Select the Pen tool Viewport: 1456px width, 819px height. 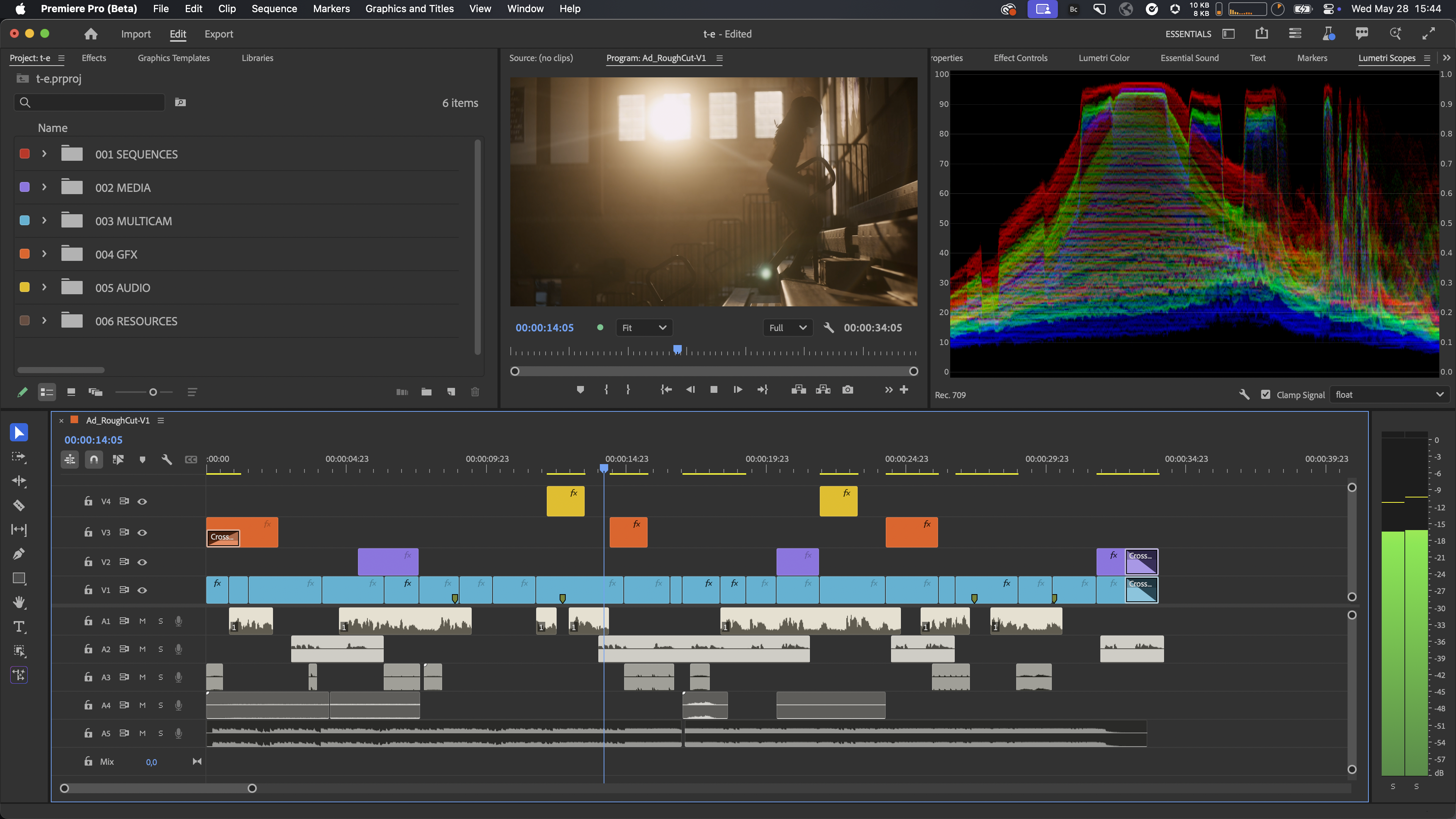click(x=19, y=554)
